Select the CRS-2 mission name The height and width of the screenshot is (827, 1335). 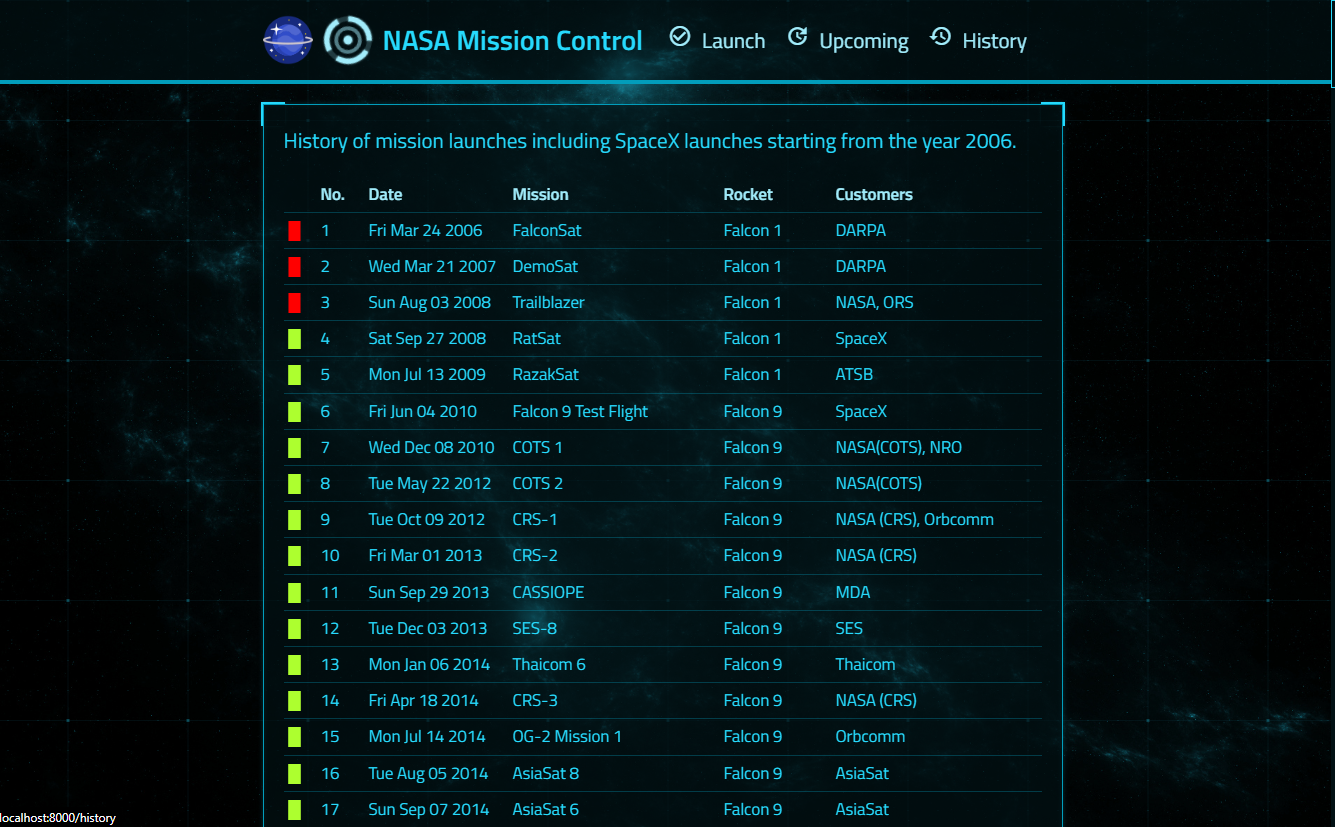point(535,555)
